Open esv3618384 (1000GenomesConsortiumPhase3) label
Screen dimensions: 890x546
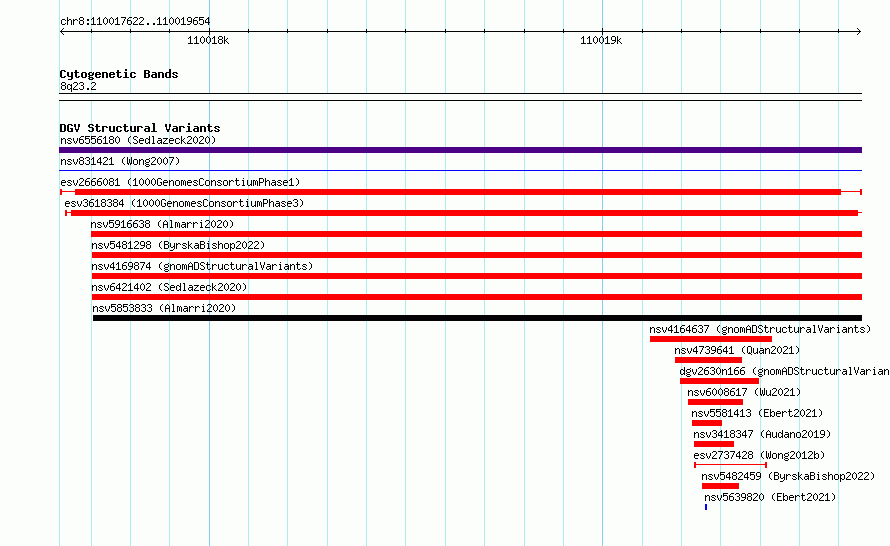point(184,203)
